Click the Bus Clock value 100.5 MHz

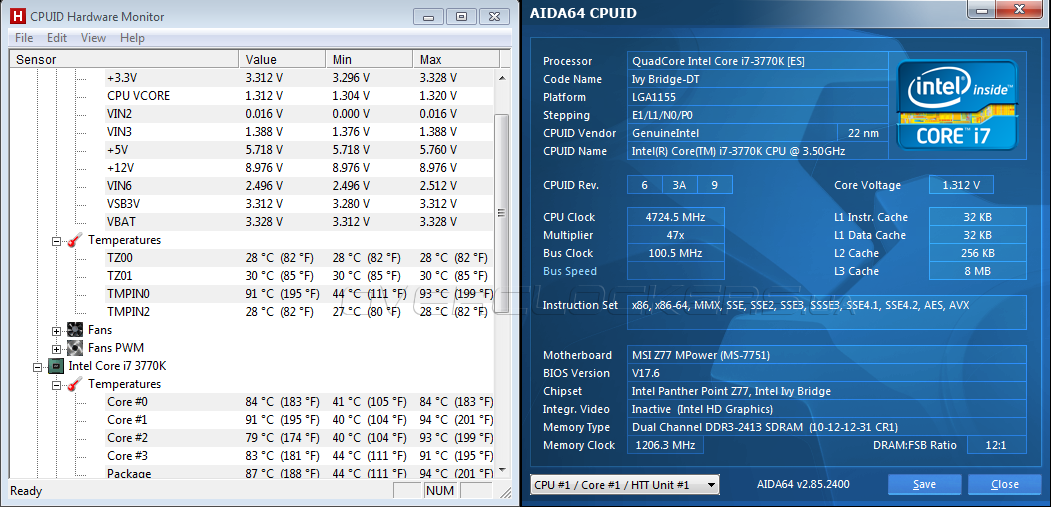click(676, 253)
